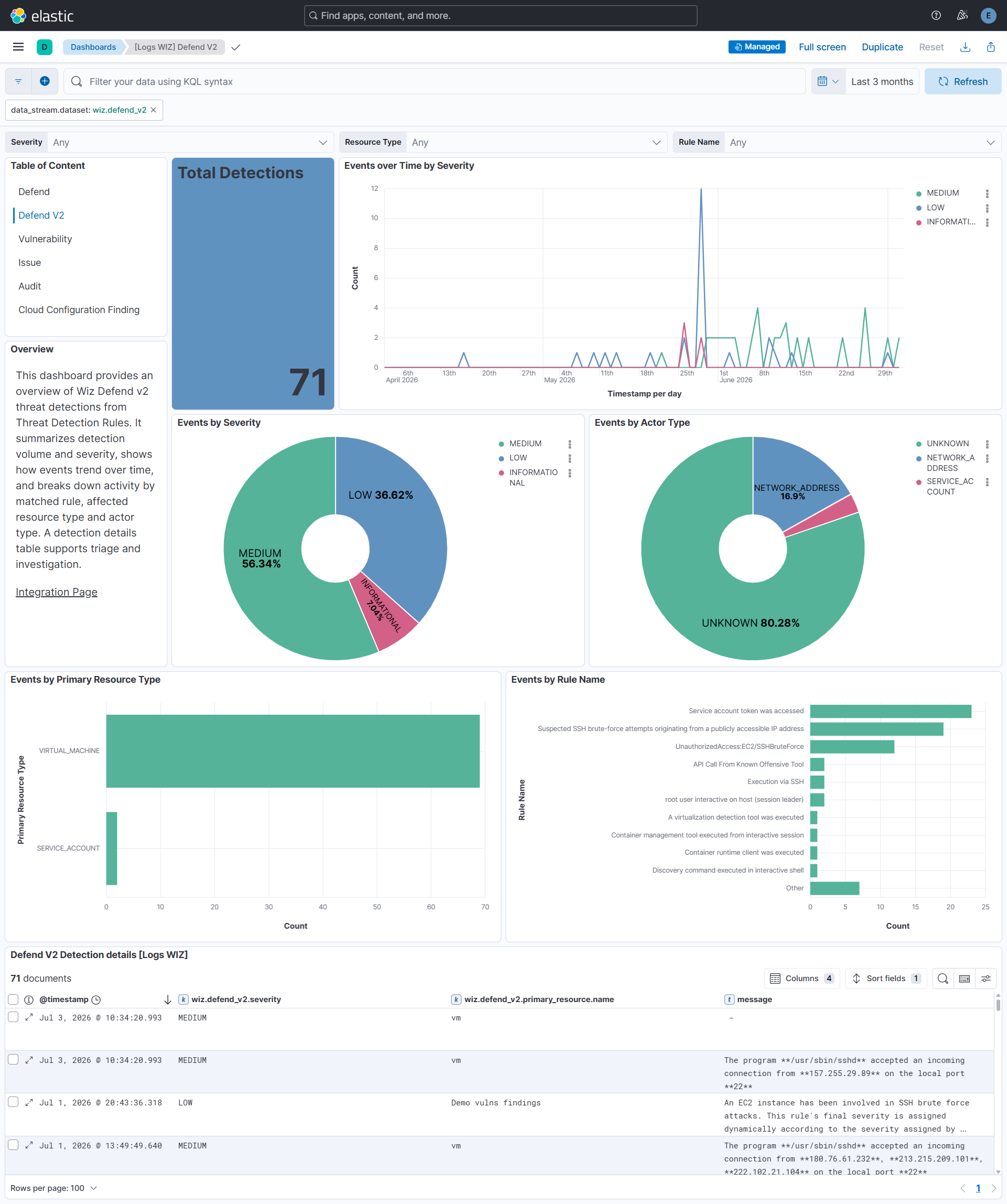This screenshot has width=1007, height=1204.
Task: Go to next page arrow in pagination
Action: pyautogui.click(x=994, y=1188)
